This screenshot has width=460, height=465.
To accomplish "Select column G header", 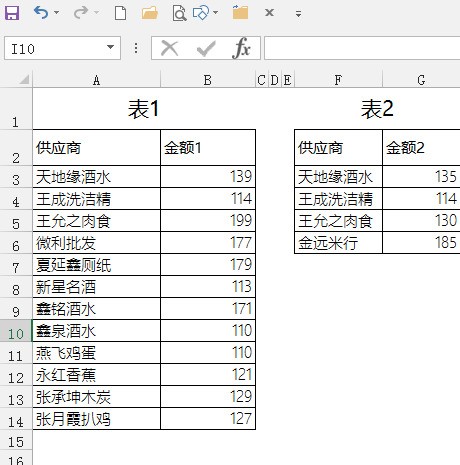I will 421,80.
